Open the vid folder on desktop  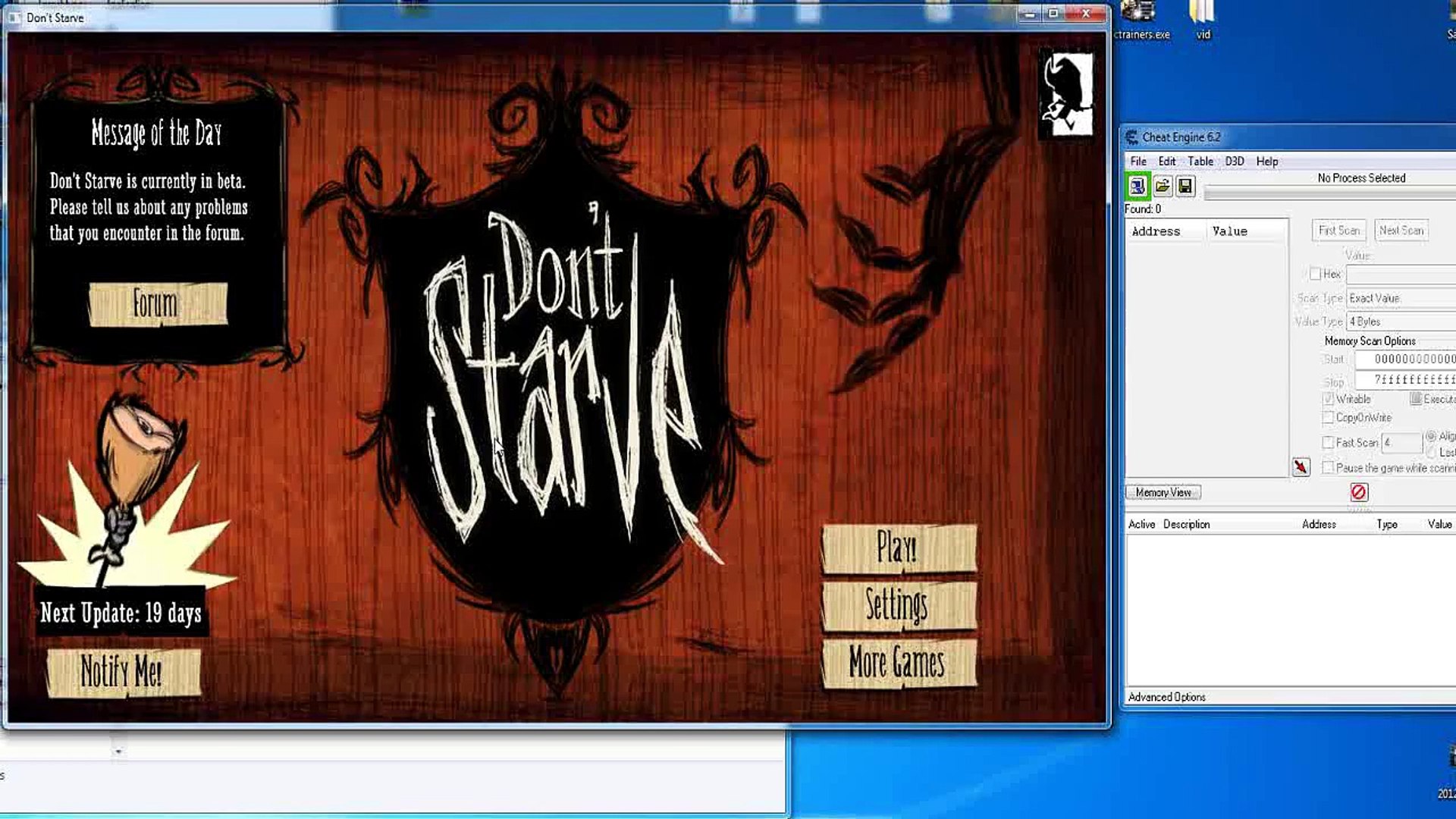click(1203, 20)
